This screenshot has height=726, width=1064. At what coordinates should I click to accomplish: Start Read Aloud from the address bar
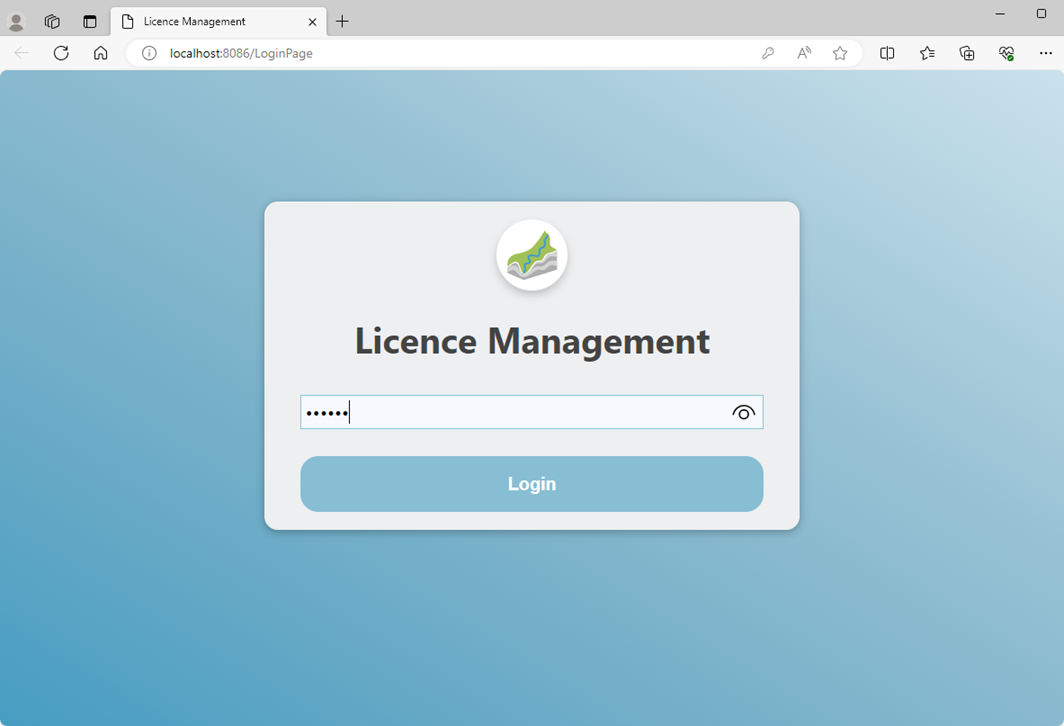804,53
